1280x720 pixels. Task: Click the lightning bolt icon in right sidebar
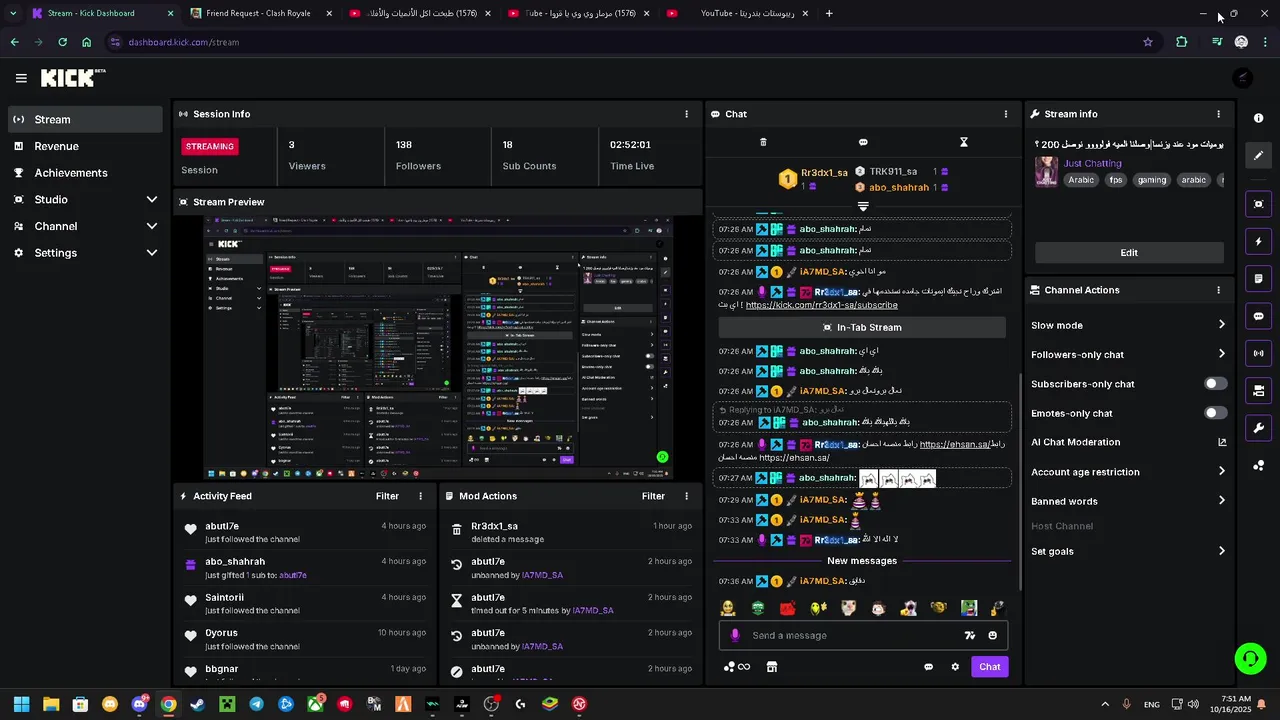point(1258,241)
